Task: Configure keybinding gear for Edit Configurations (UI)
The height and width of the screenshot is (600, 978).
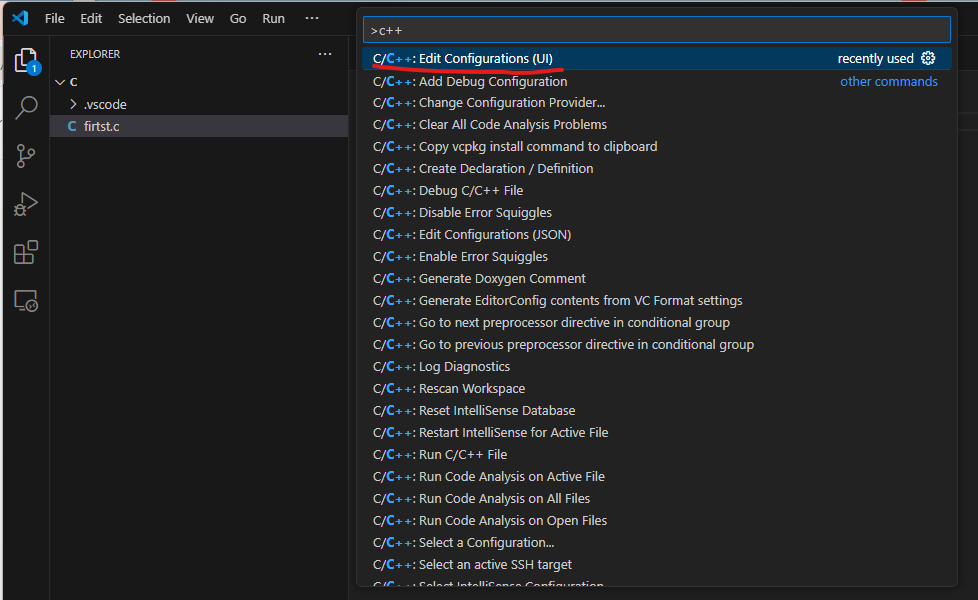Action: [x=928, y=58]
